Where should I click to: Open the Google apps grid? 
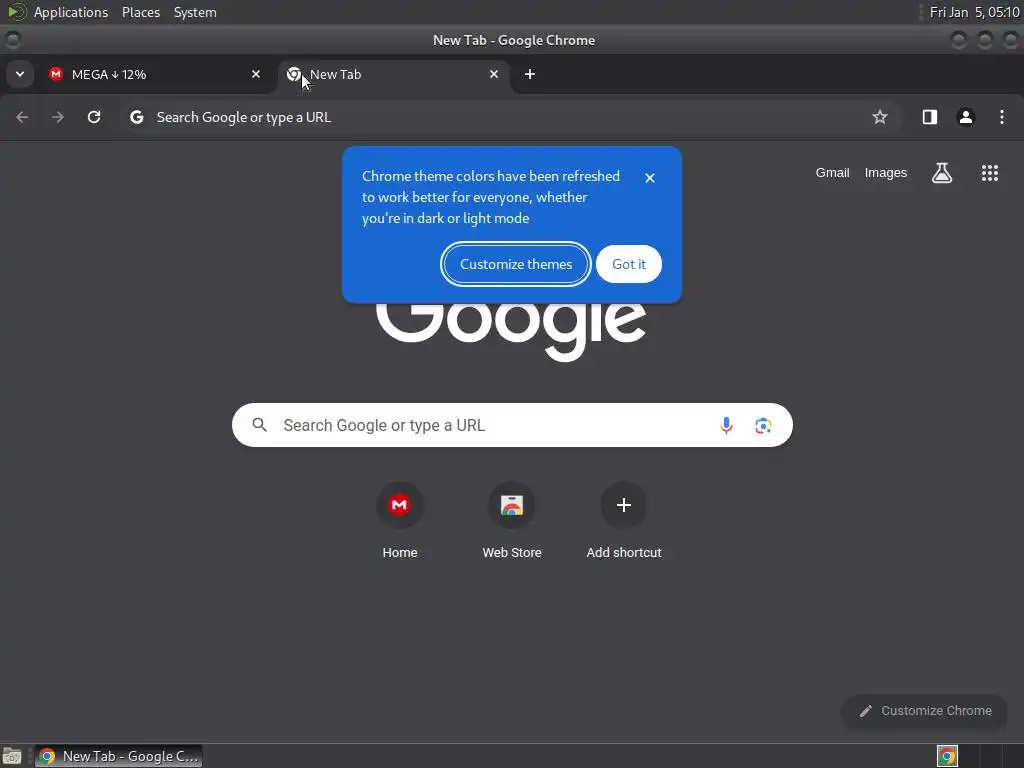[x=989, y=173]
